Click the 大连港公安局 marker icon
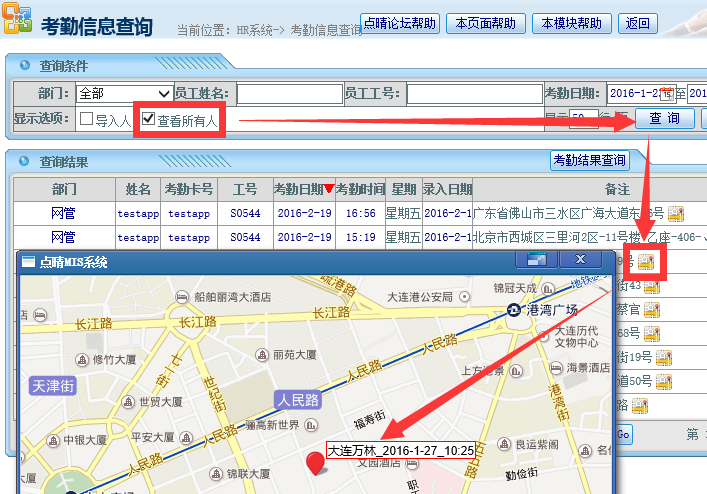Image resolution: width=707 pixels, height=494 pixels. (464, 297)
